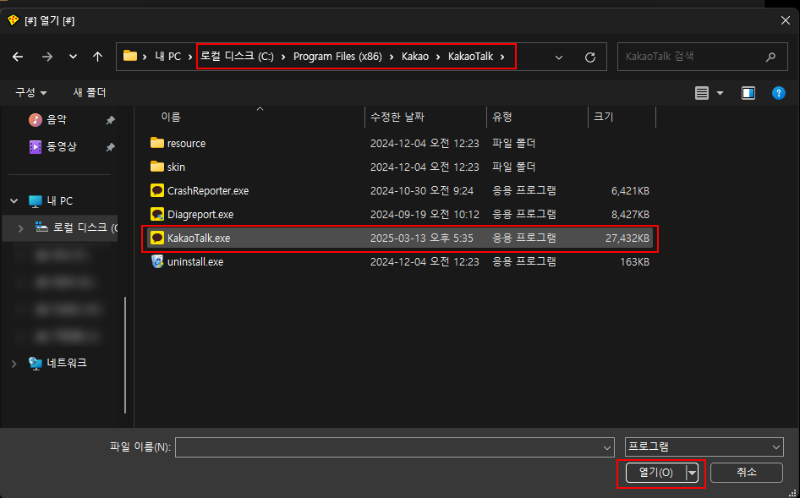The height and width of the screenshot is (498, 800).
Task: Expand the 네트워크 tree node
Action: [14, 364]
